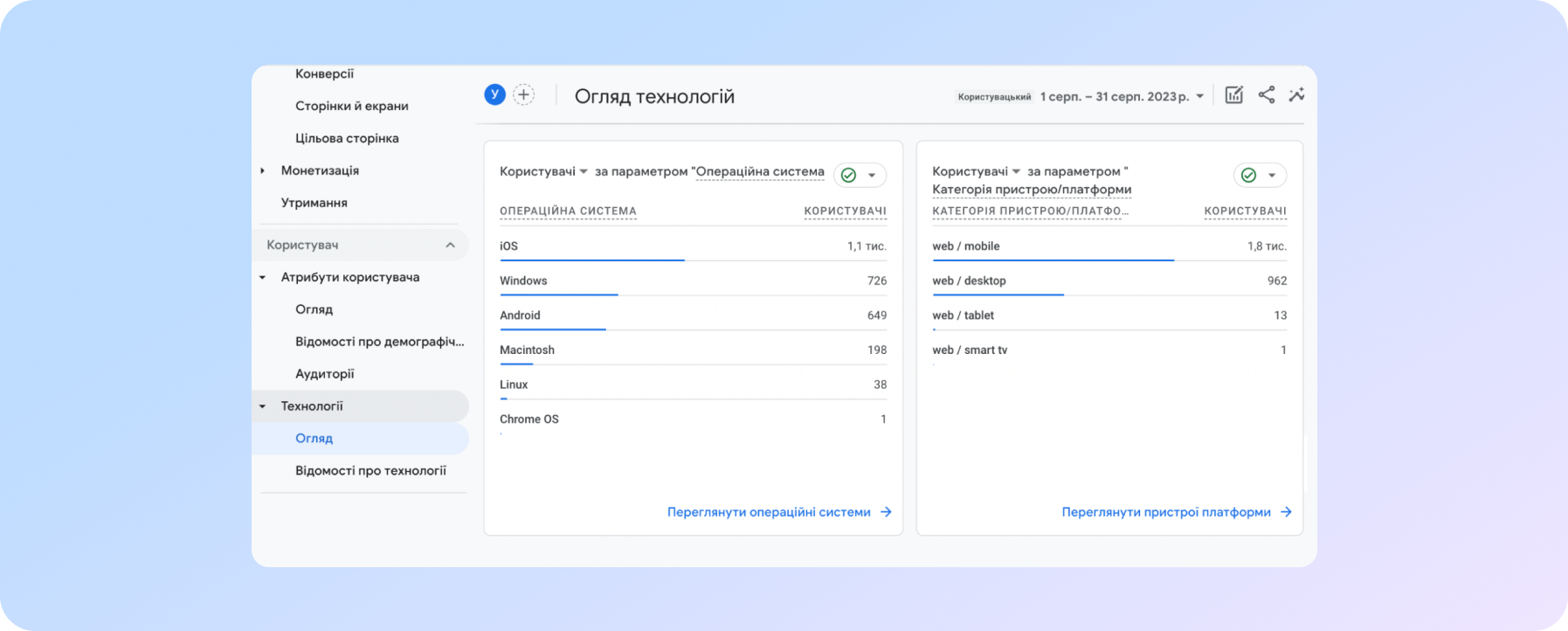Open the Insights sparkline icon
Screen dimensions: 1568x631
pos(1296,94)
